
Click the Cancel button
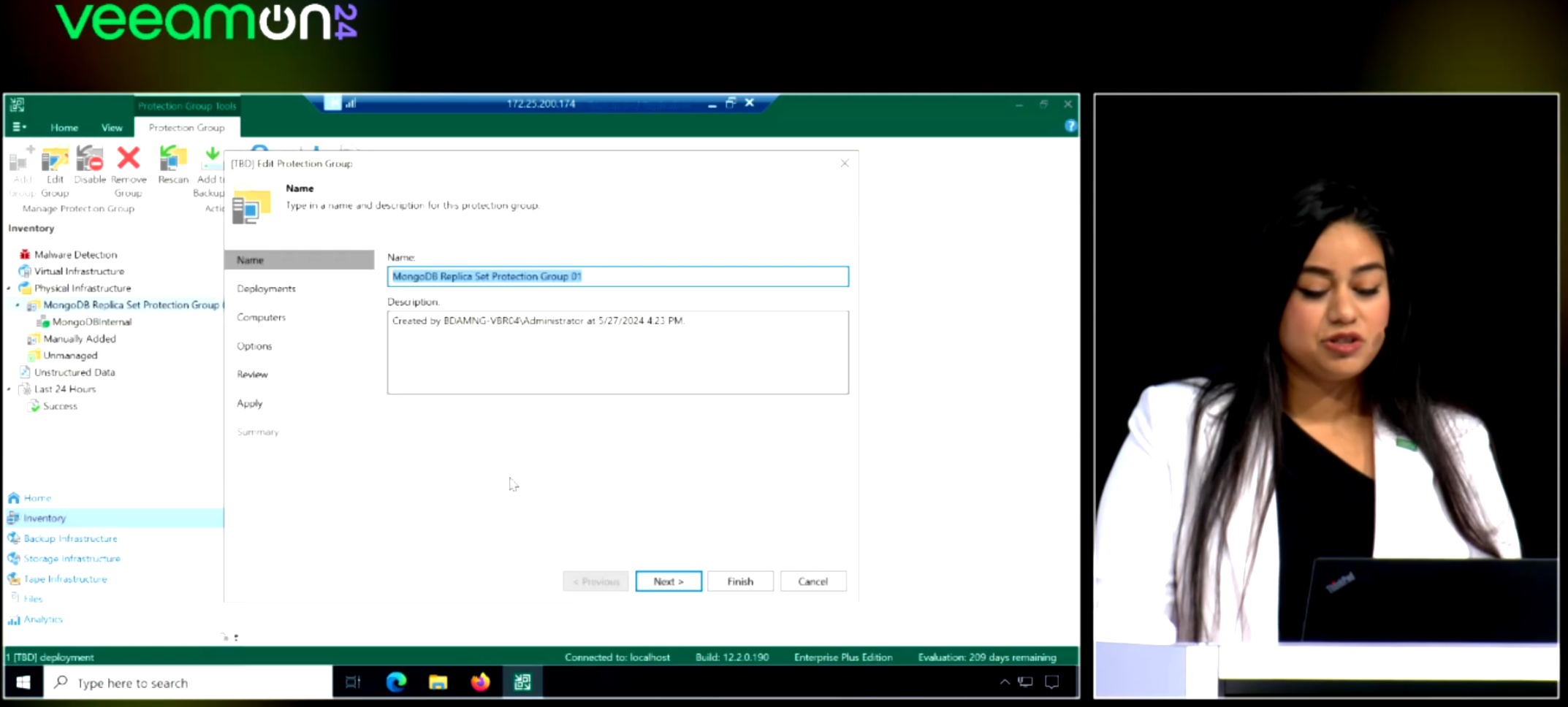click(x=812, y=581)
